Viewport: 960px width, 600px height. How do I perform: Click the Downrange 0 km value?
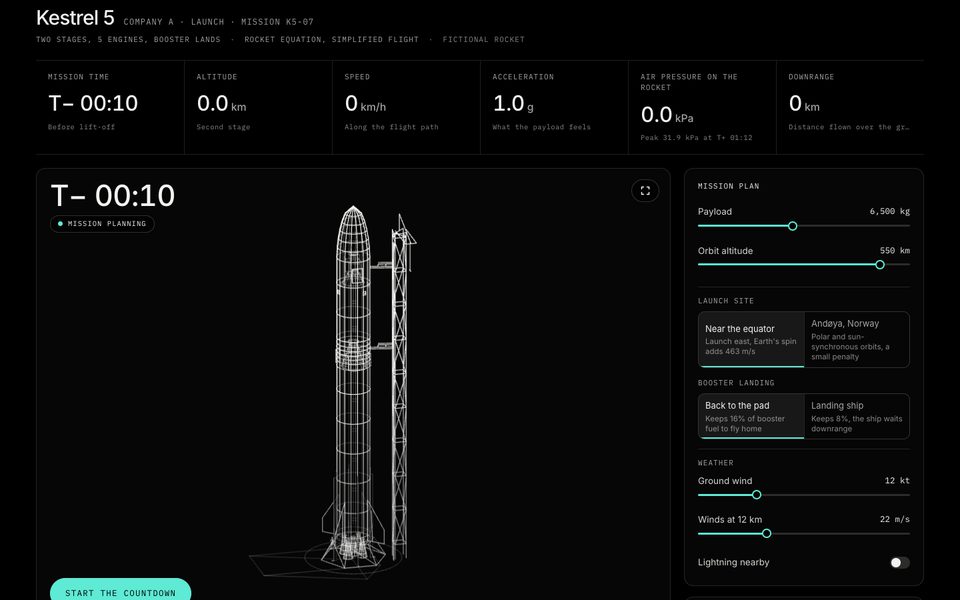click(x=804, y=103)
